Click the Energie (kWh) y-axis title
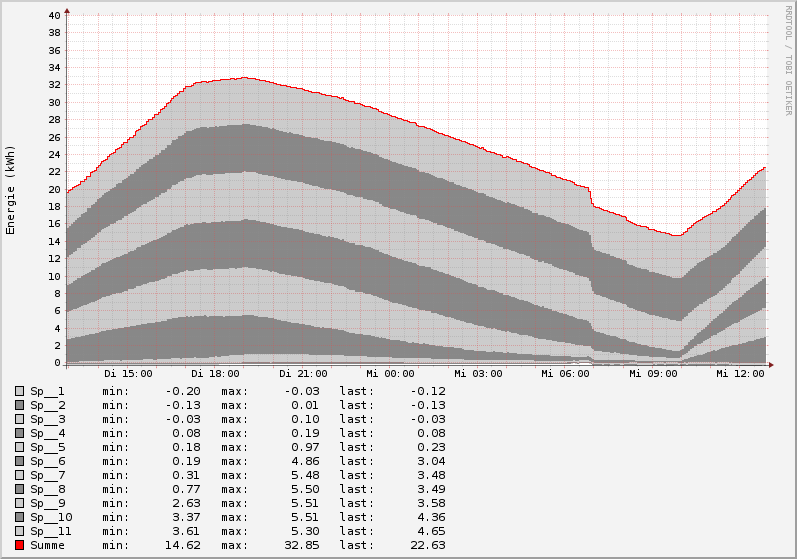This screenshot has height=559, width=797. click(x=11, y=190)
